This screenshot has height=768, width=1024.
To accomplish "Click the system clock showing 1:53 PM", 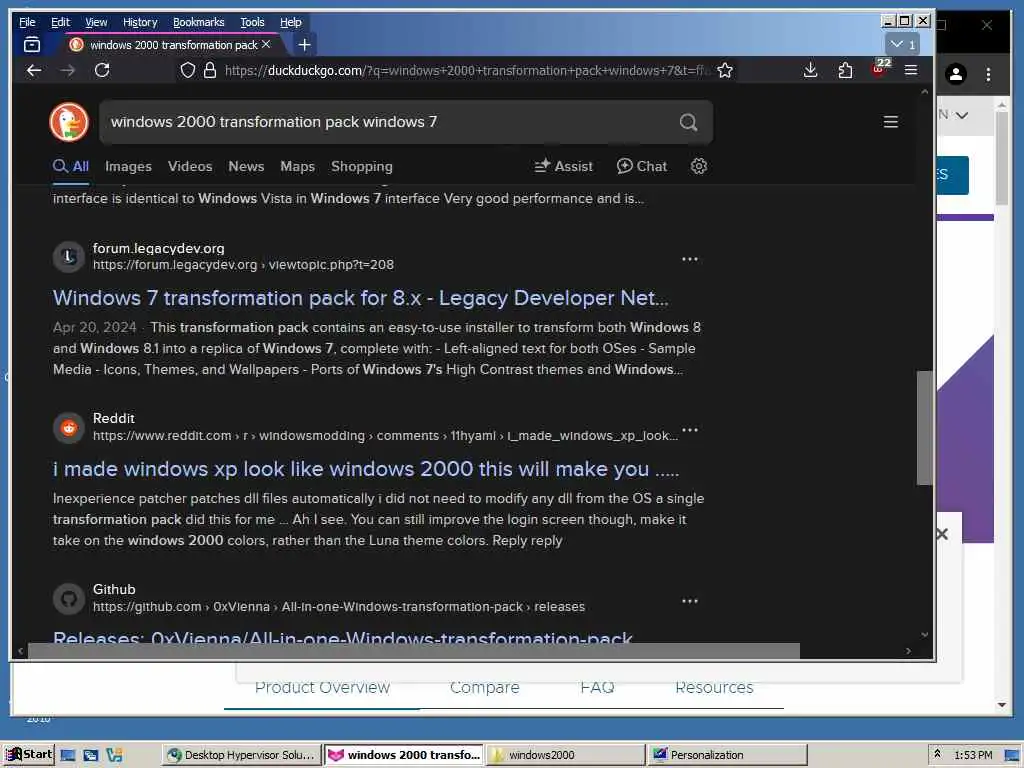I will (973, 755).
